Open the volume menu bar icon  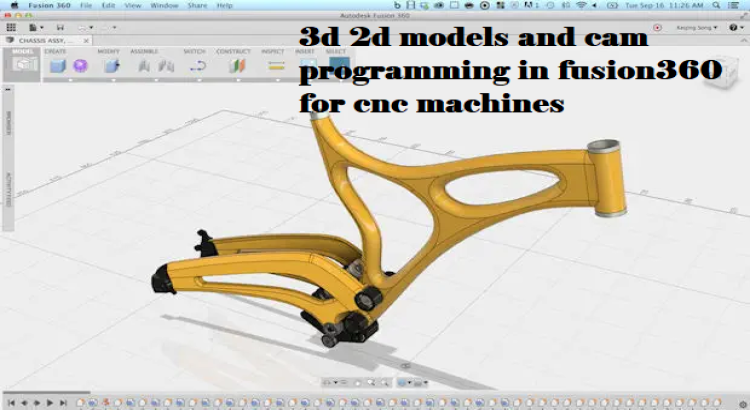tap(595, 5)
